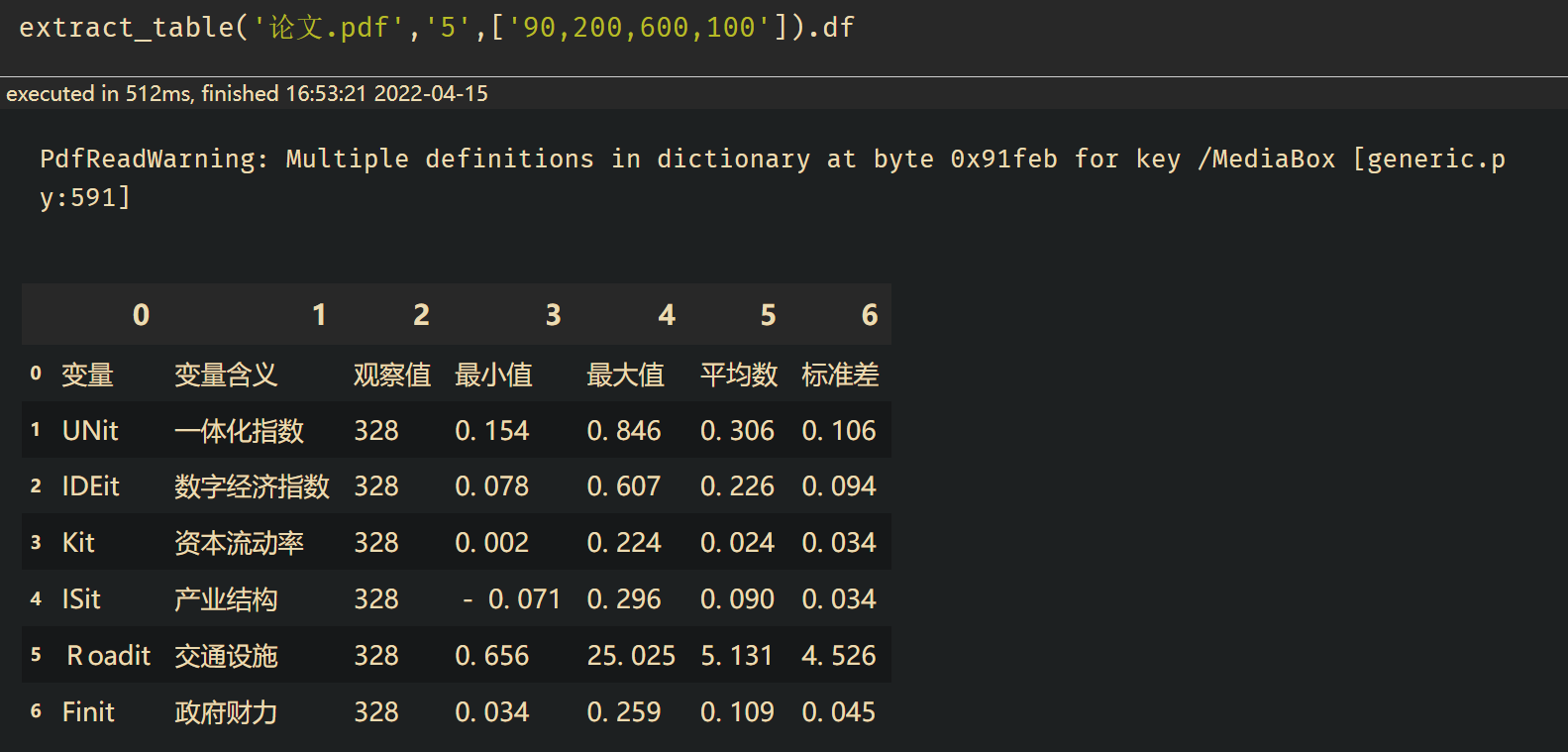Select the 观察值 cell
This screenshot has height=752, width=1568.
(392, 375)
